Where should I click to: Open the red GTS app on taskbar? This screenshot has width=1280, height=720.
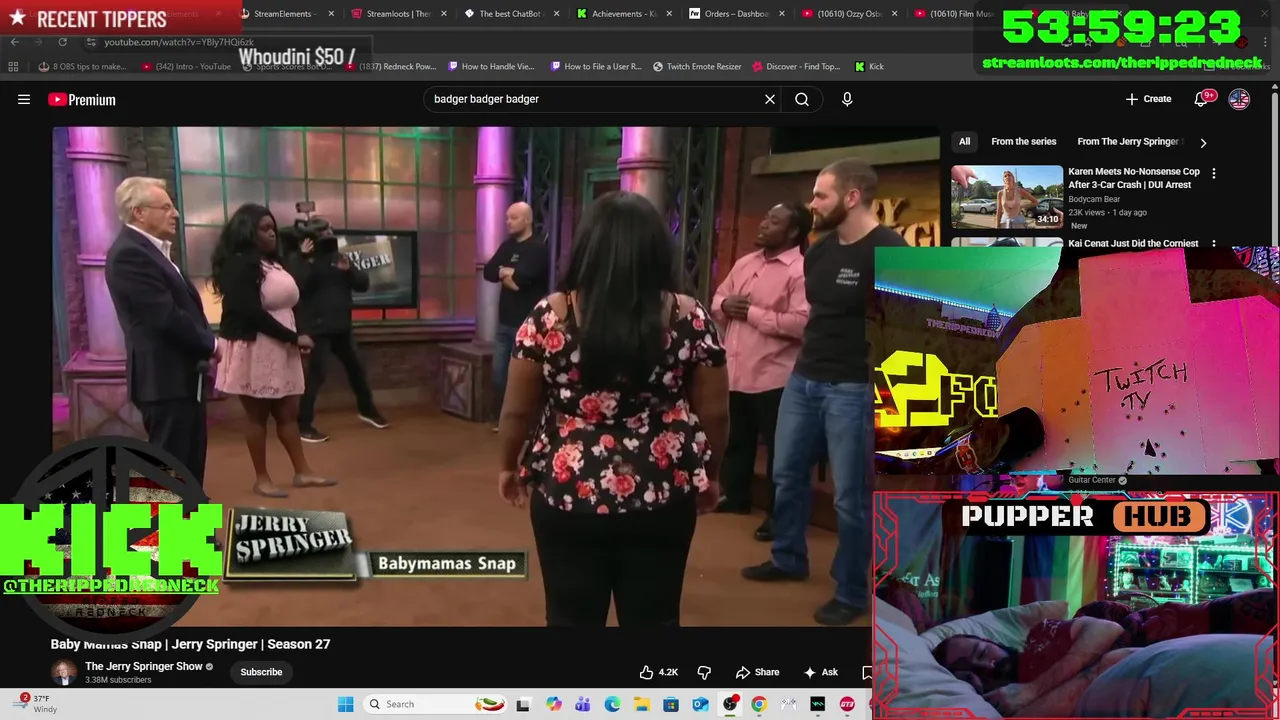847,704
